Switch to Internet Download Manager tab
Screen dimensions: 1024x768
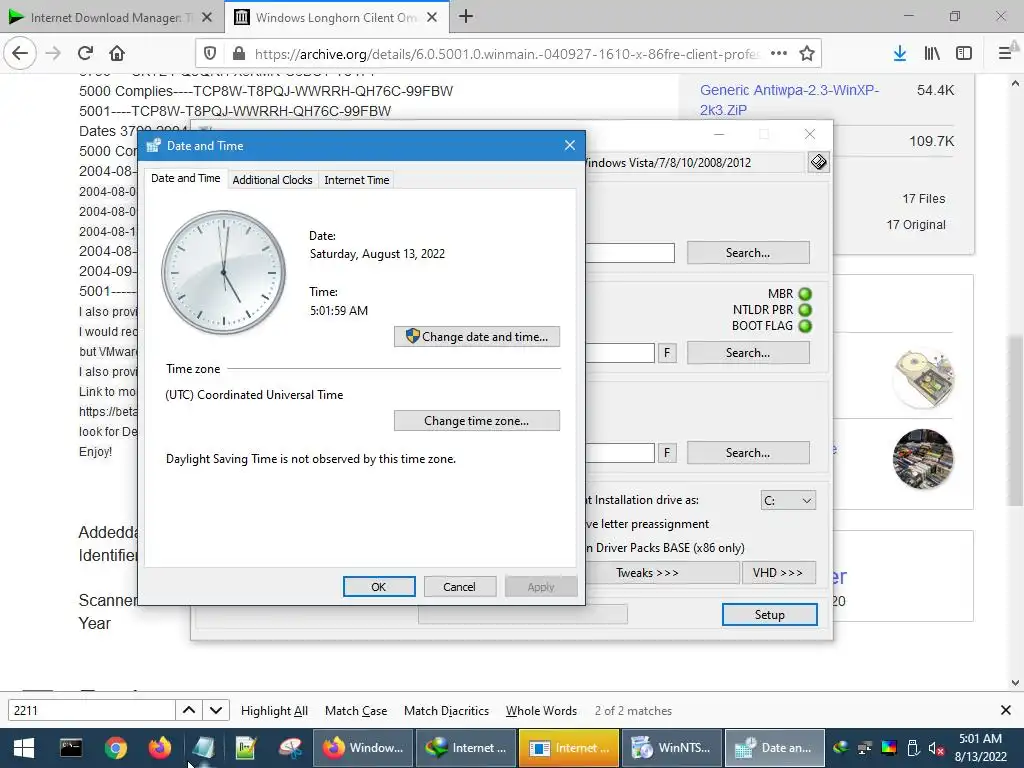click(x=111, y=18)
